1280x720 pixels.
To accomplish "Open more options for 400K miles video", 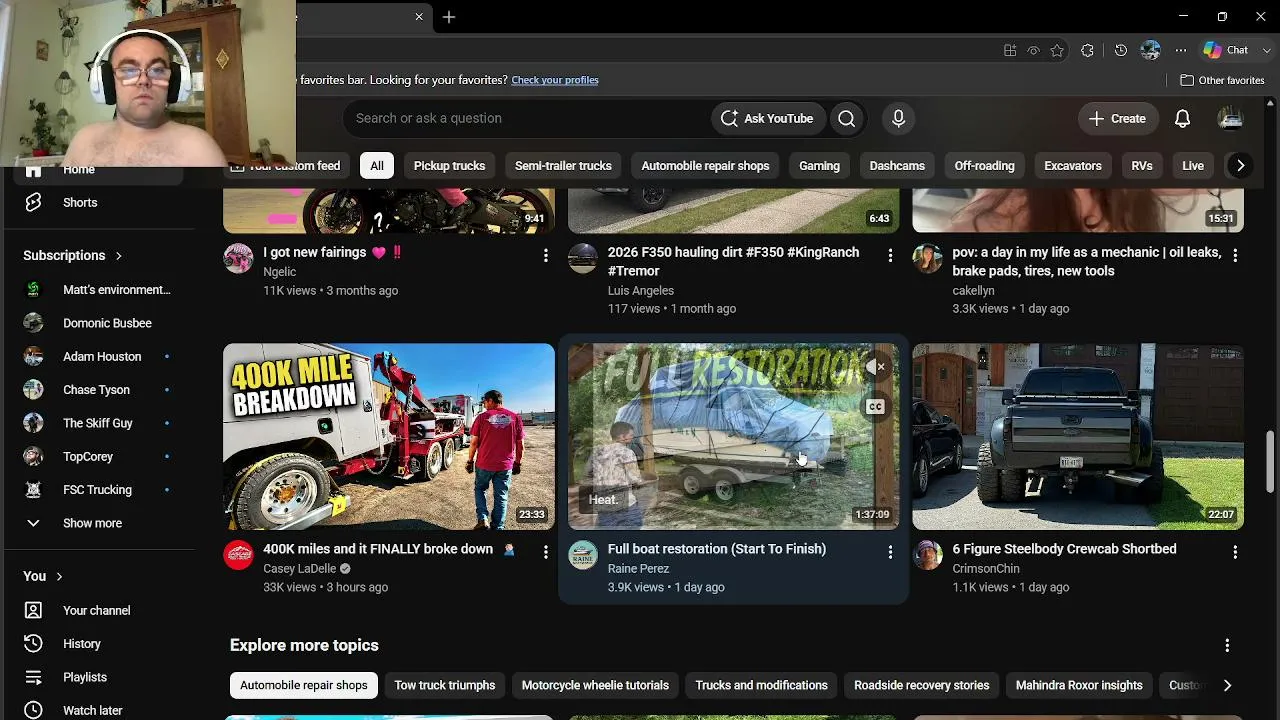I will point(545,552).
